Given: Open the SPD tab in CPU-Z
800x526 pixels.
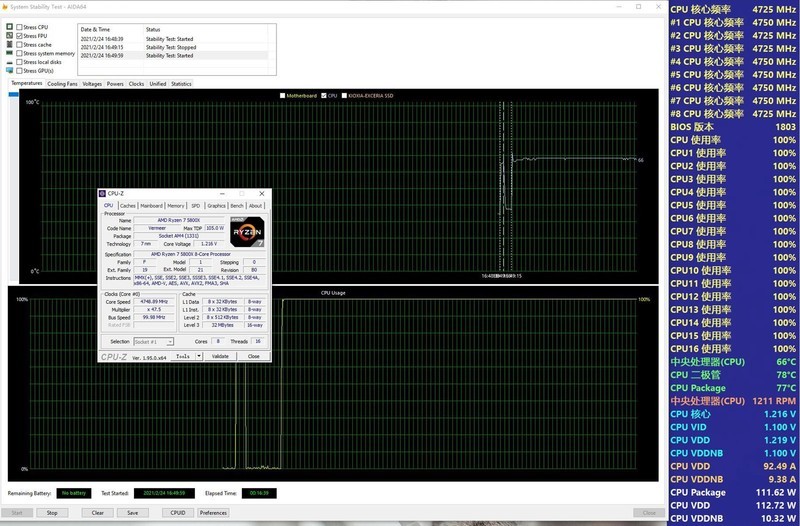Looking at the screenshot, I should tap(196, 206).
